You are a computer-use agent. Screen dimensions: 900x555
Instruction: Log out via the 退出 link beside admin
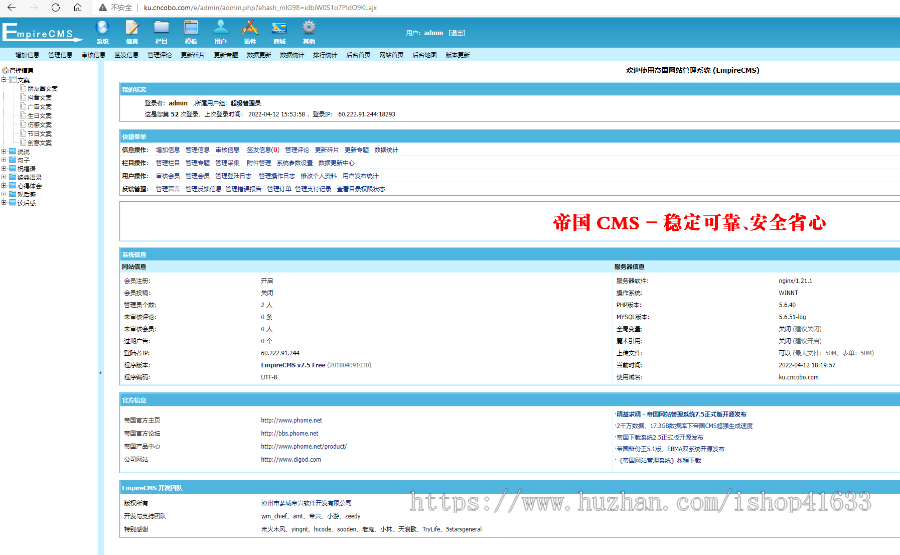pyautogui.click(x=457, y=33)
